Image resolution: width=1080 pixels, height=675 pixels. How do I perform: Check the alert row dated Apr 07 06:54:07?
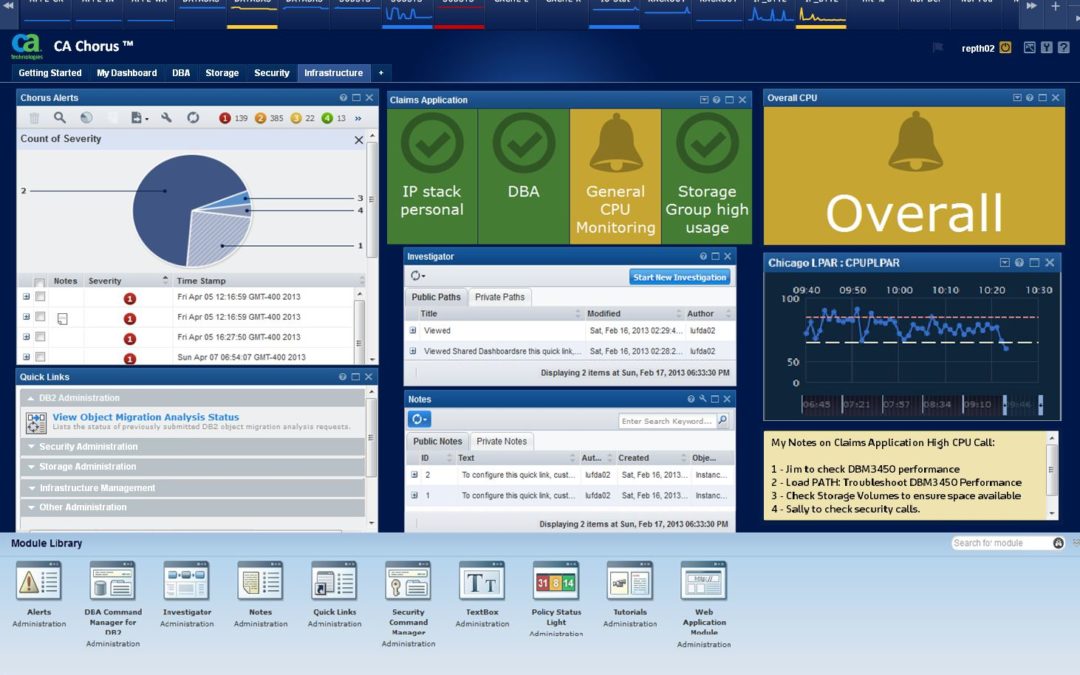tap(40, 357)
